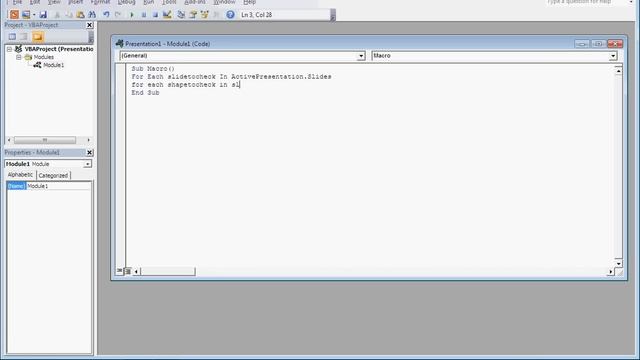Click code window scroll left arrow
This screenshot has height=360, width=640.
pos(136,271)
